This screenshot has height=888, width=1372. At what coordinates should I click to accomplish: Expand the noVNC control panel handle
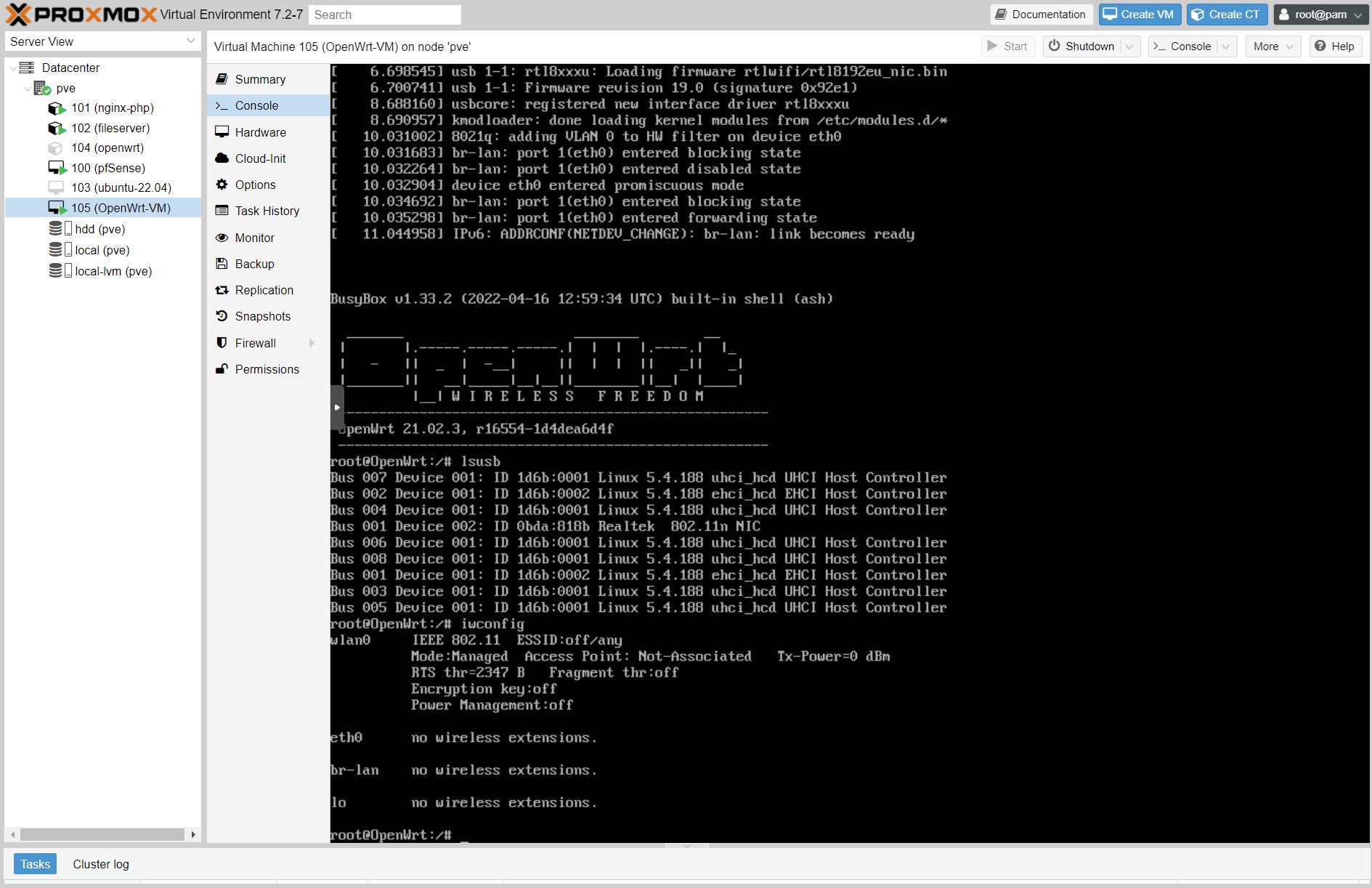pos(336,408)
